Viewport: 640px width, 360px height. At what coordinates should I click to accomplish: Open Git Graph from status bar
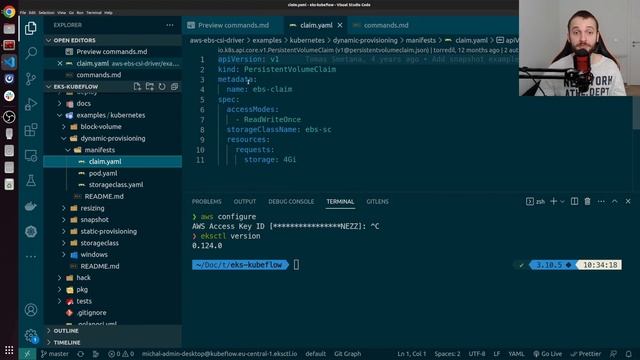347,354
